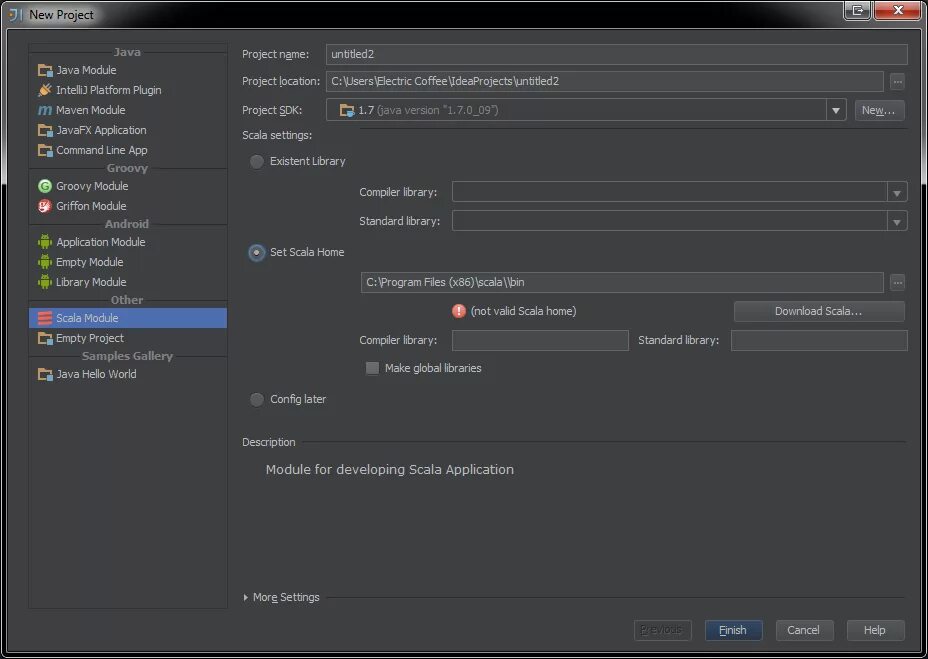928x659 pixels.
Task: Click the JavaFX Application folder icon
Action: 45,130
